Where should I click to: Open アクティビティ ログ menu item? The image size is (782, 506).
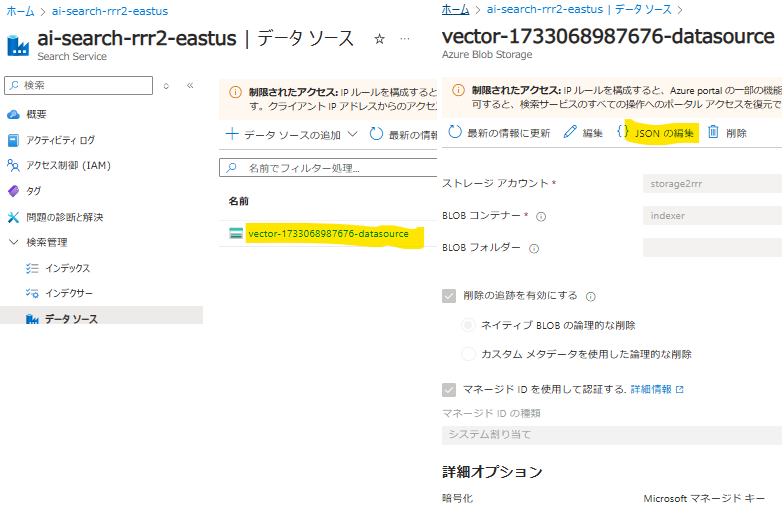pyautogui.click(x=60, y=141)
